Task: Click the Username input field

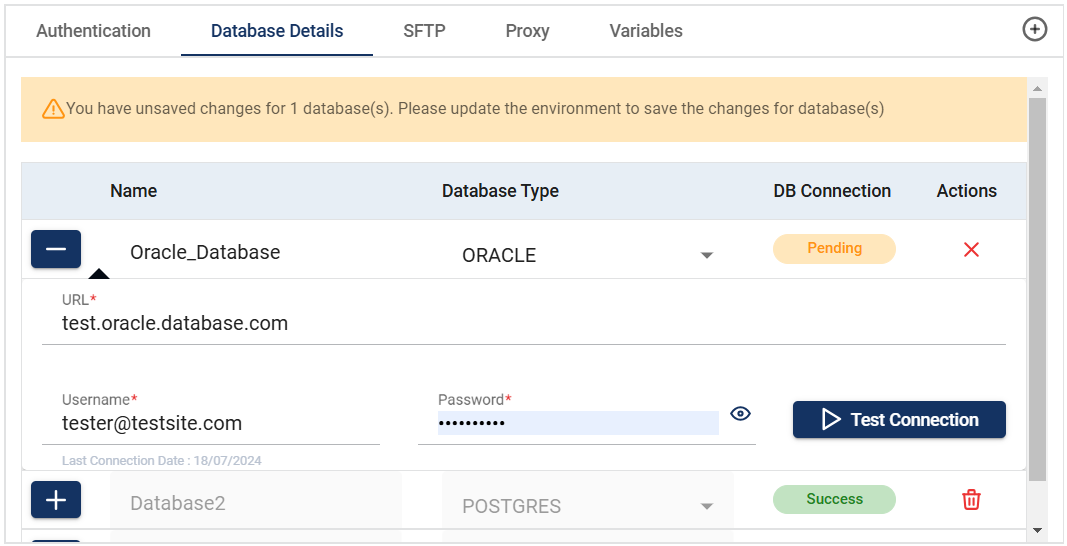Action: tap(210, 424)
